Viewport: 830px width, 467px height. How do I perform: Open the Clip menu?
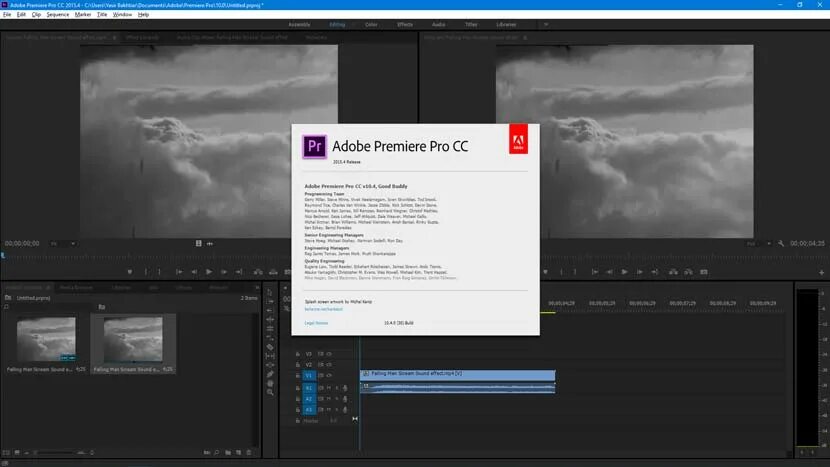(x=36, y=14)
